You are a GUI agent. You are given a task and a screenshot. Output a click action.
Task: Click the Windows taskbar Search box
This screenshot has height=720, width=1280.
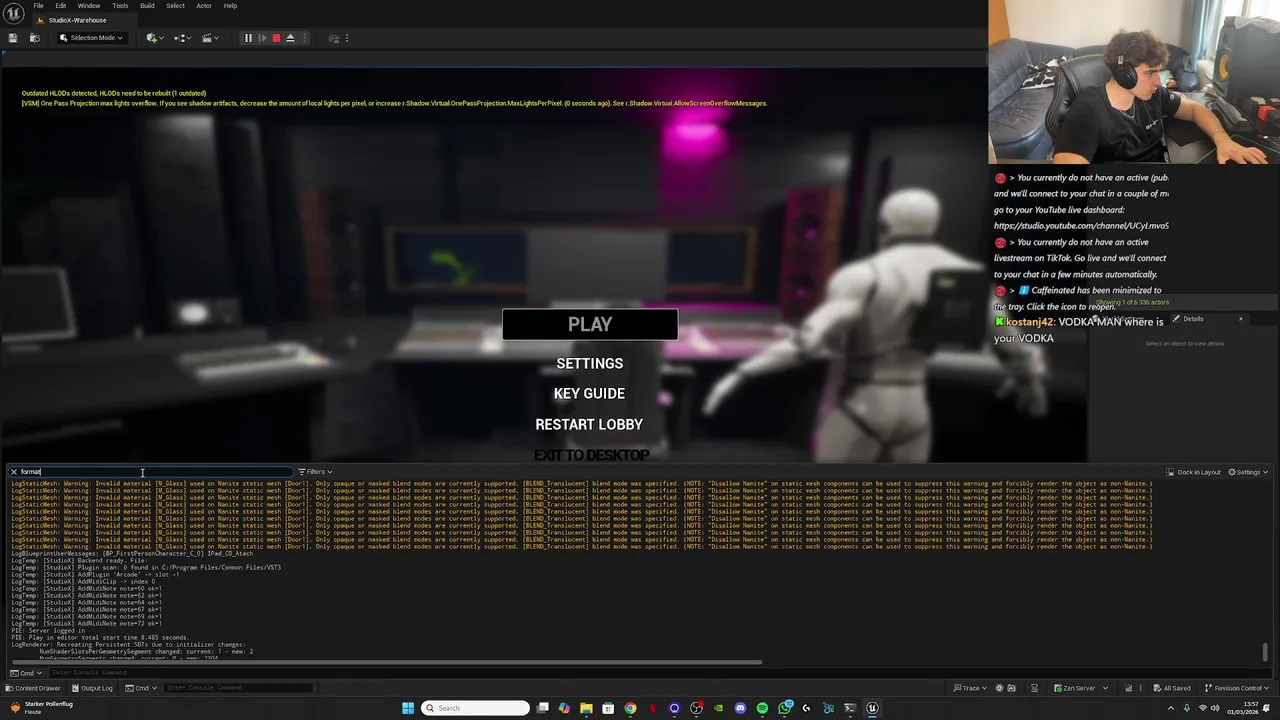(x=475, y=708)
